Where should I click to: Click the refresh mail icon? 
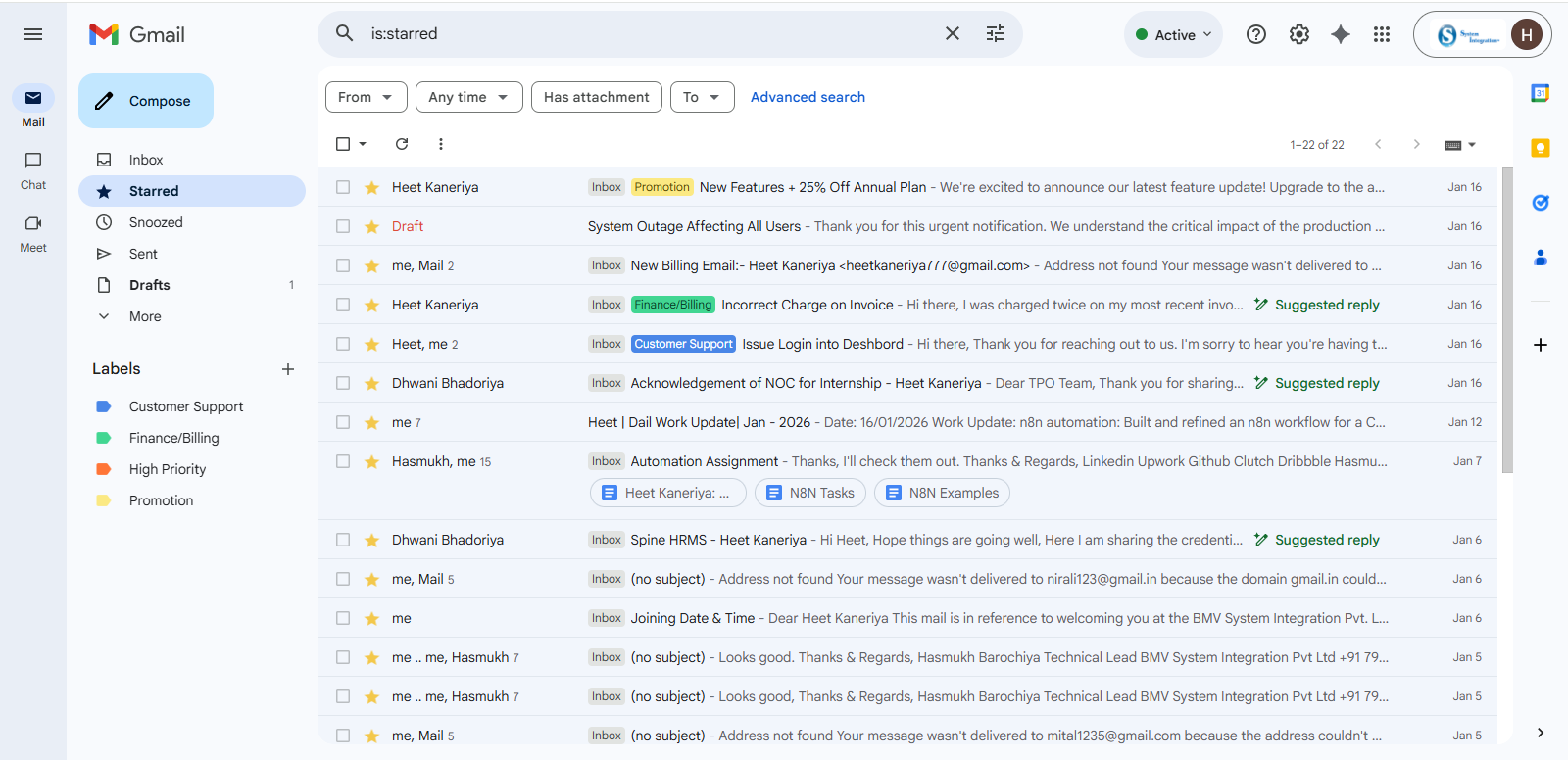coord(402,144)
